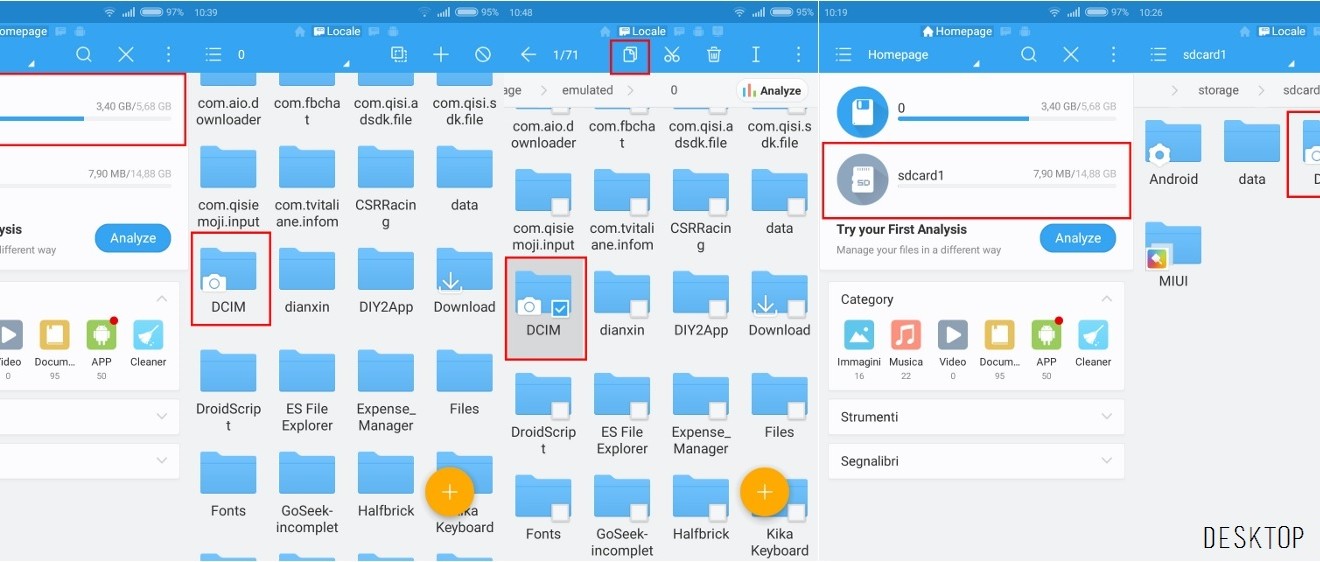Open the Expense_Manager folder without a checkbox
Viewport: 1320px width, 562px height.
[x=385, y=373]
